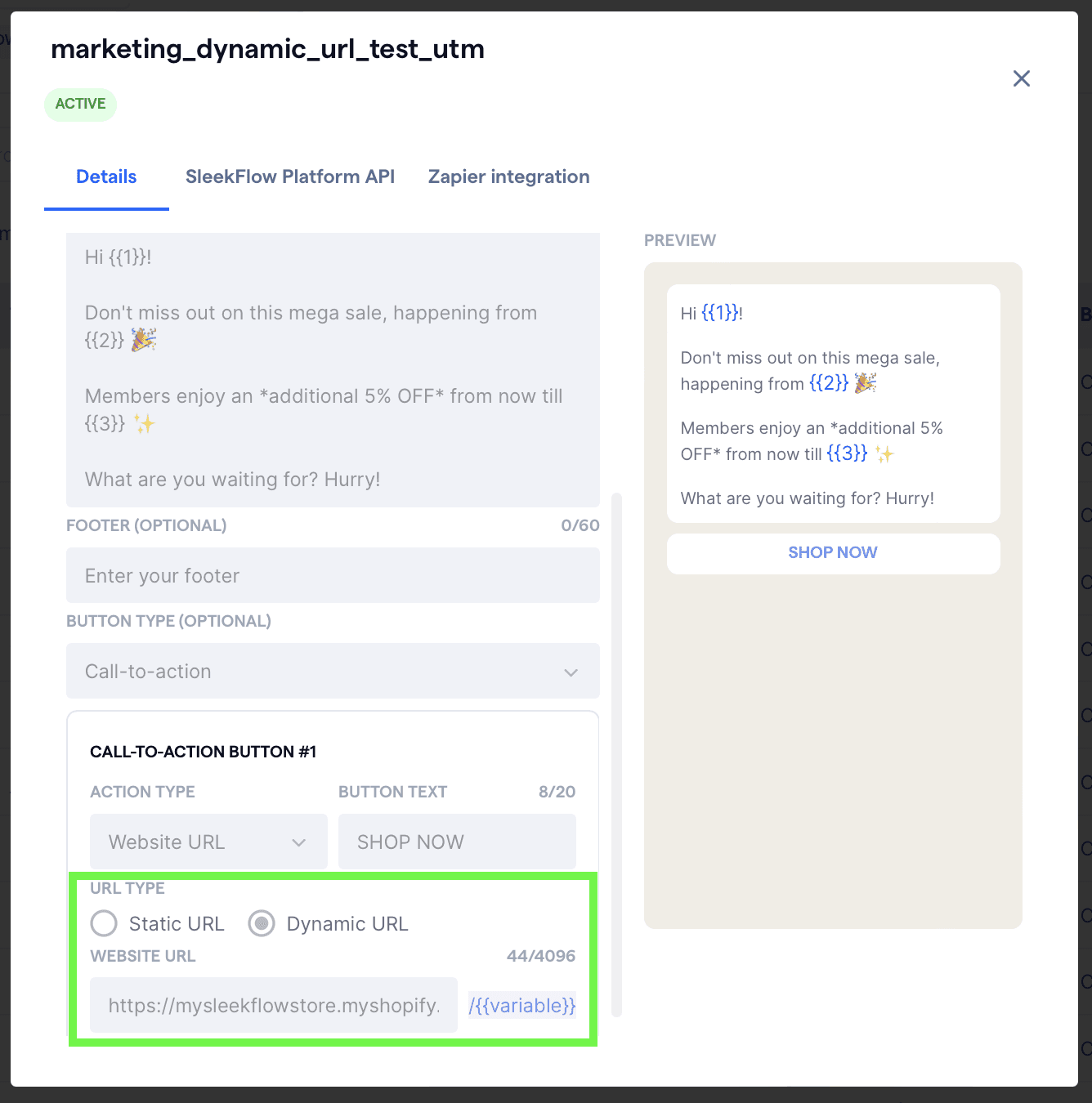Viewport: 1092px width, 1103px height.
Task: Open the Details tab
Action: (105, 176)
